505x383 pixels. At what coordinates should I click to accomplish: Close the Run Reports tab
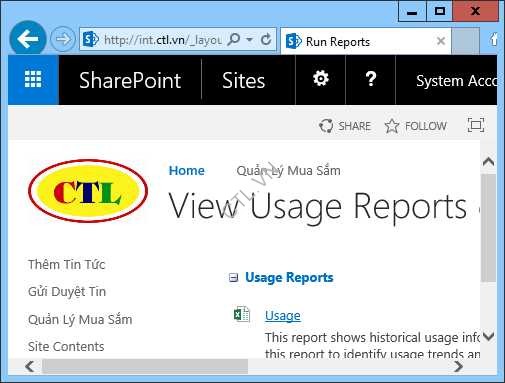pos(441,41)
